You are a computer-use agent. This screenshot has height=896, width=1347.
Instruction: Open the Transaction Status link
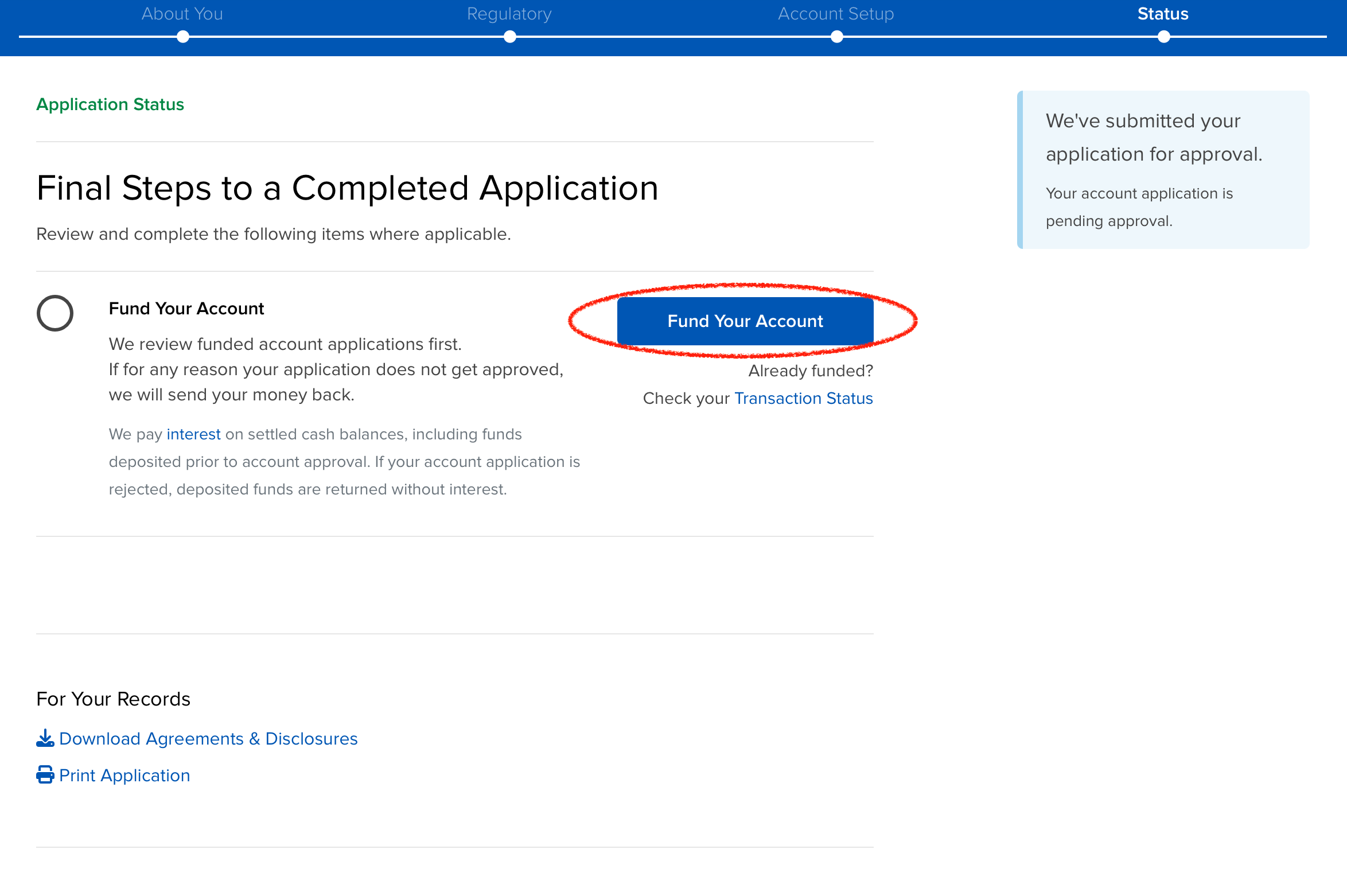(803, 398)
